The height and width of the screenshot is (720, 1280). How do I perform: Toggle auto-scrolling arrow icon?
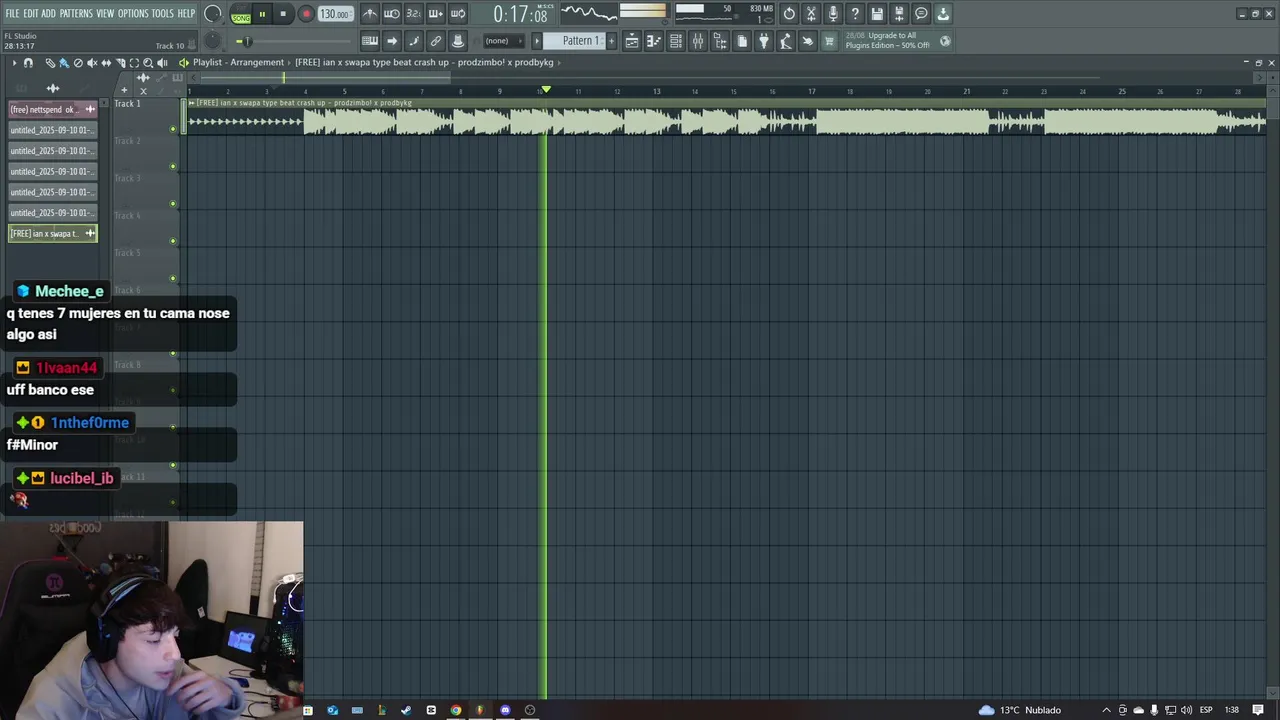tap(392, 41)
